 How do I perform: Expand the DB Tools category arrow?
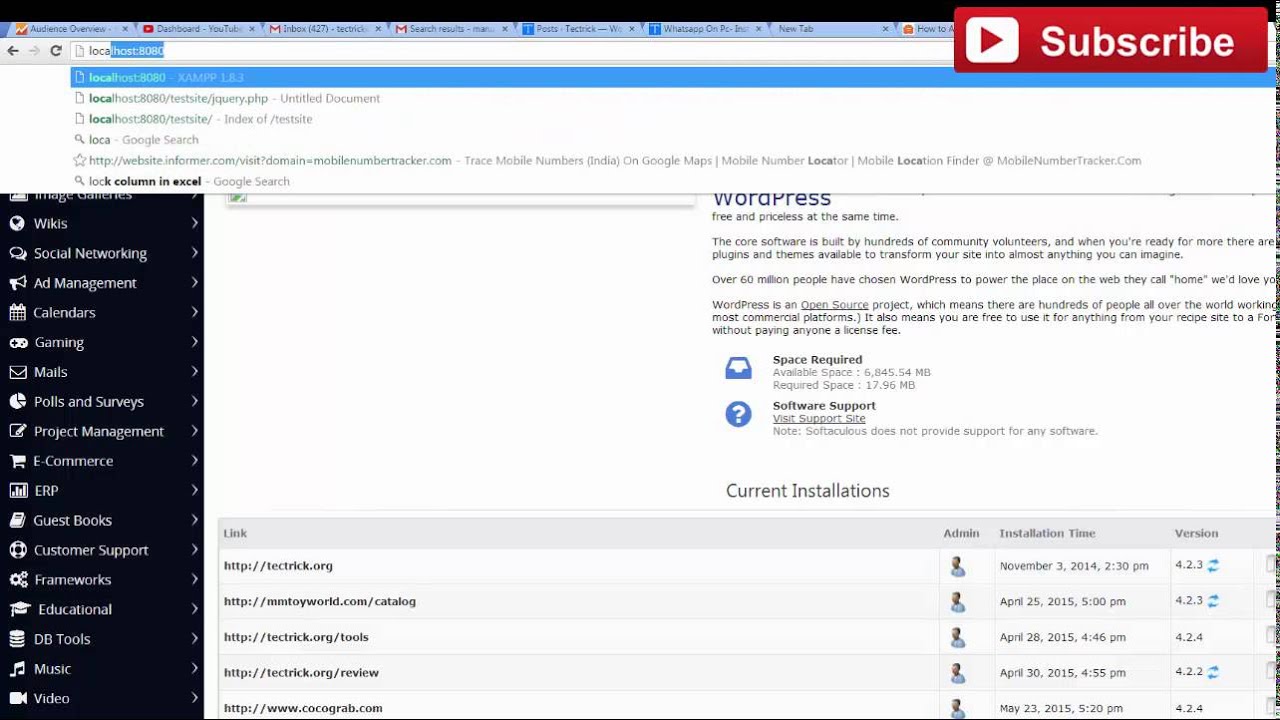194,639
